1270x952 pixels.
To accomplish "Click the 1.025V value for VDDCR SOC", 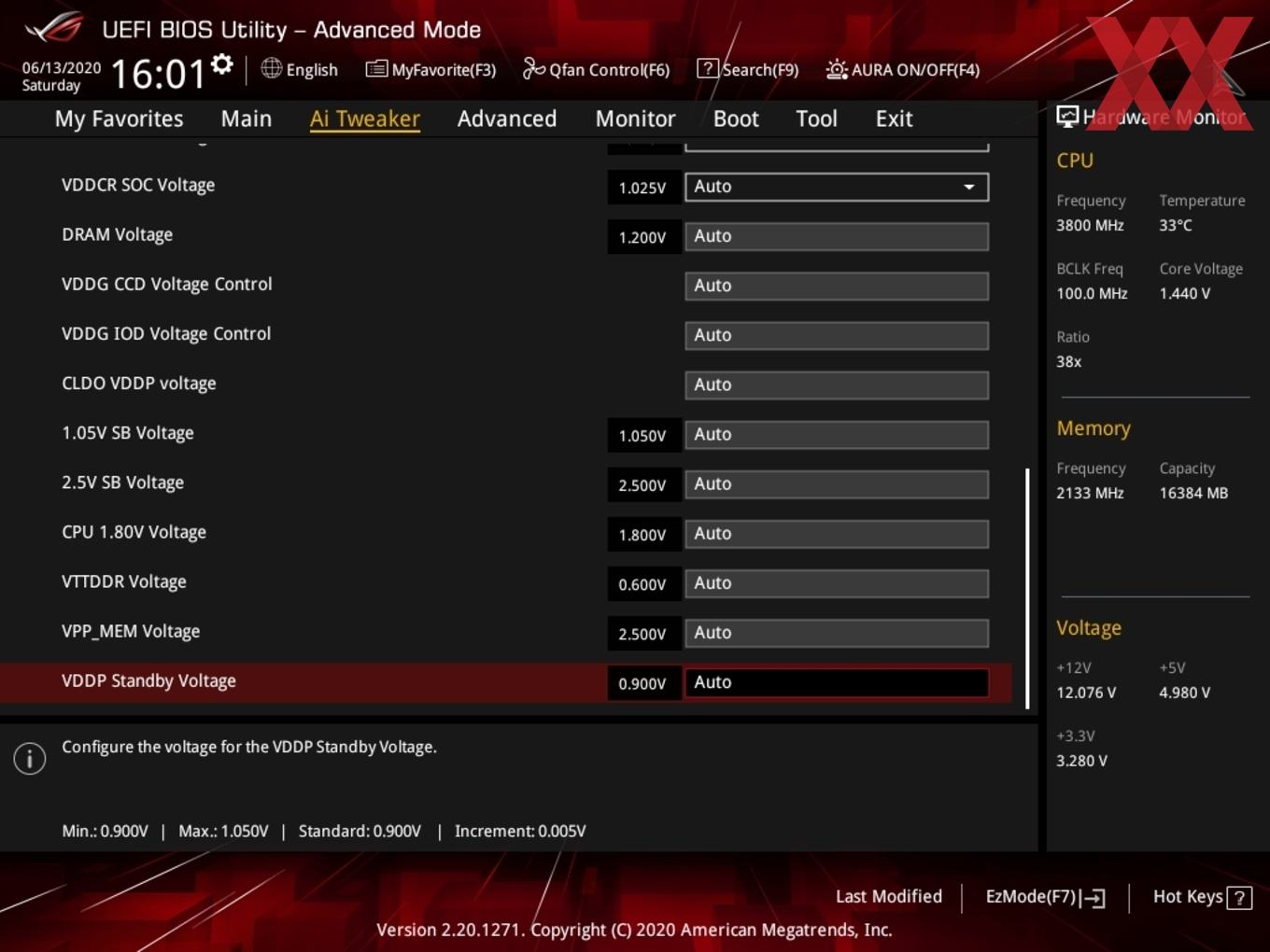I will (642, 188).
